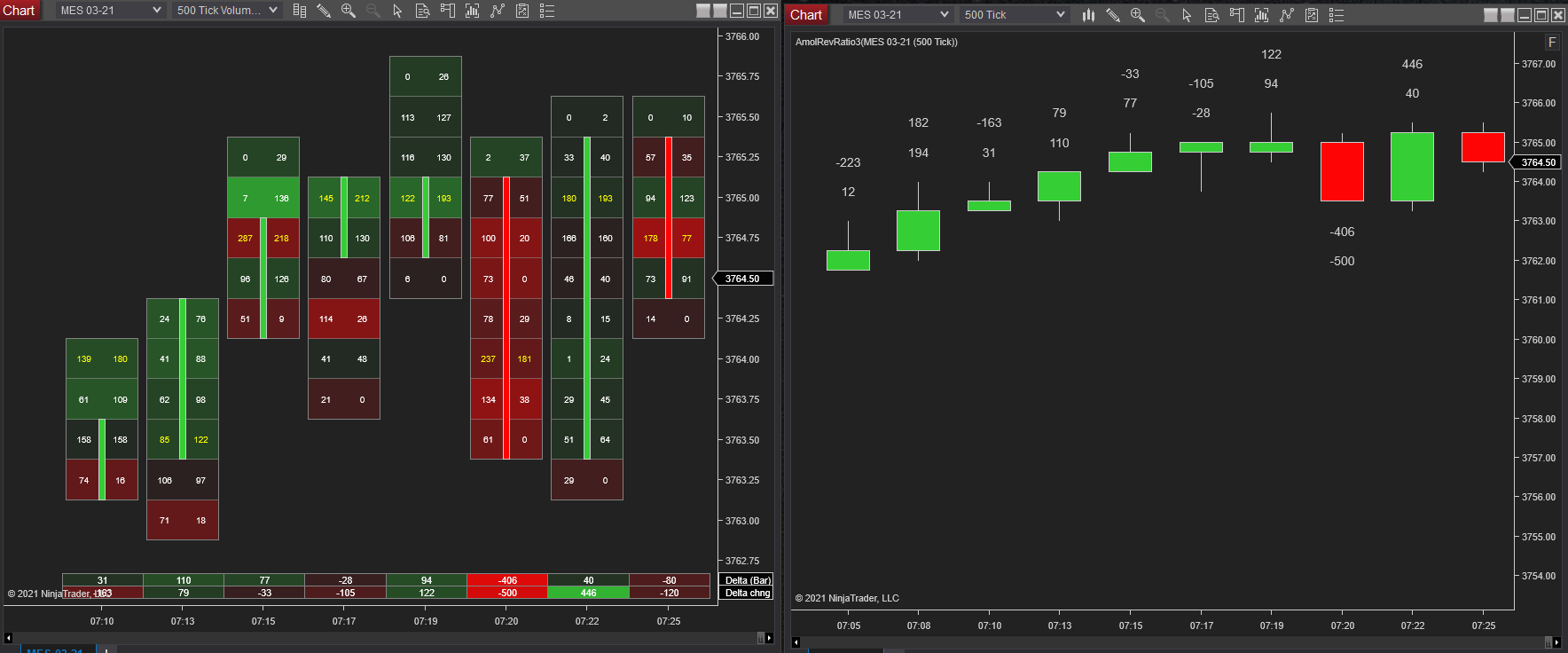This screenshot has height=653, width=1568.
Task: Zoom out on the volumetric chart
Action: (x=373, y=11)
